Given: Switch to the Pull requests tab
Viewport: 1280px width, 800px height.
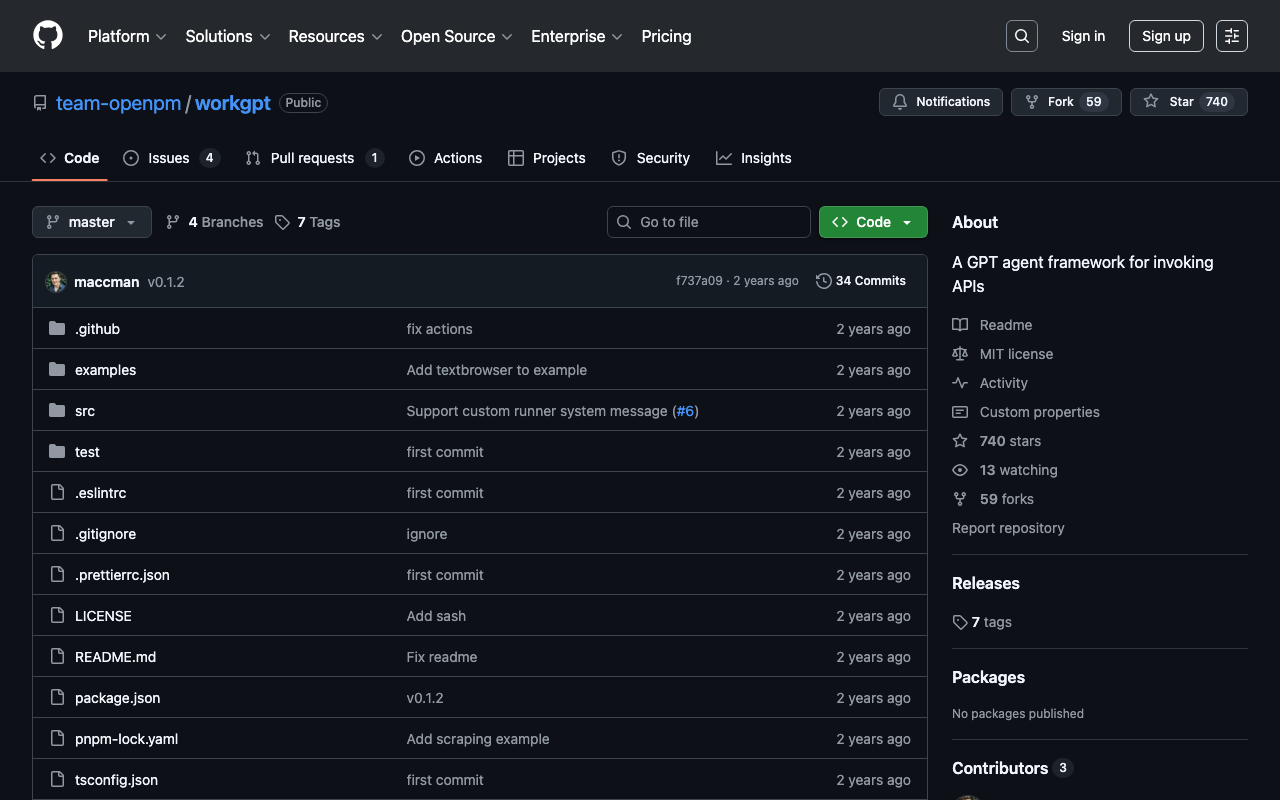Looking at the screenshot, I should coord(313,158).
